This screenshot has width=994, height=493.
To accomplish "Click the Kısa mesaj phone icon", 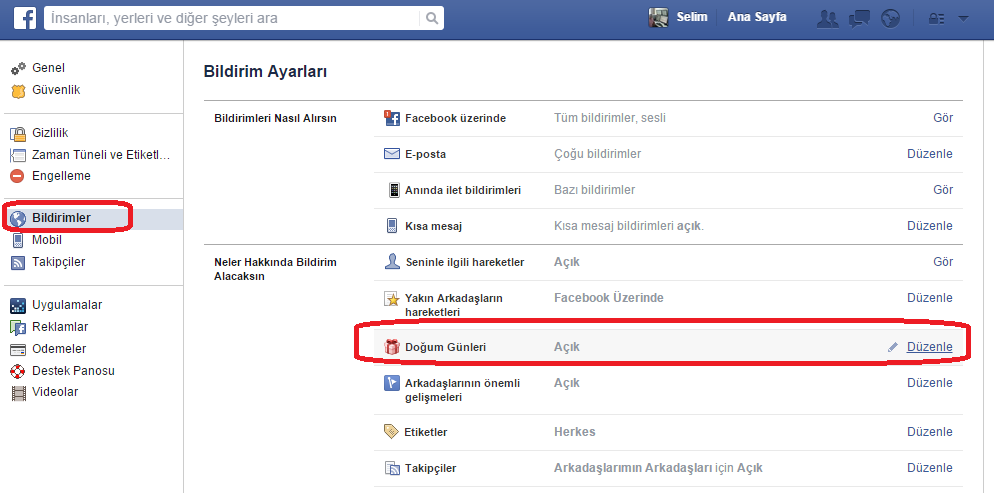I will coord(392,226).
